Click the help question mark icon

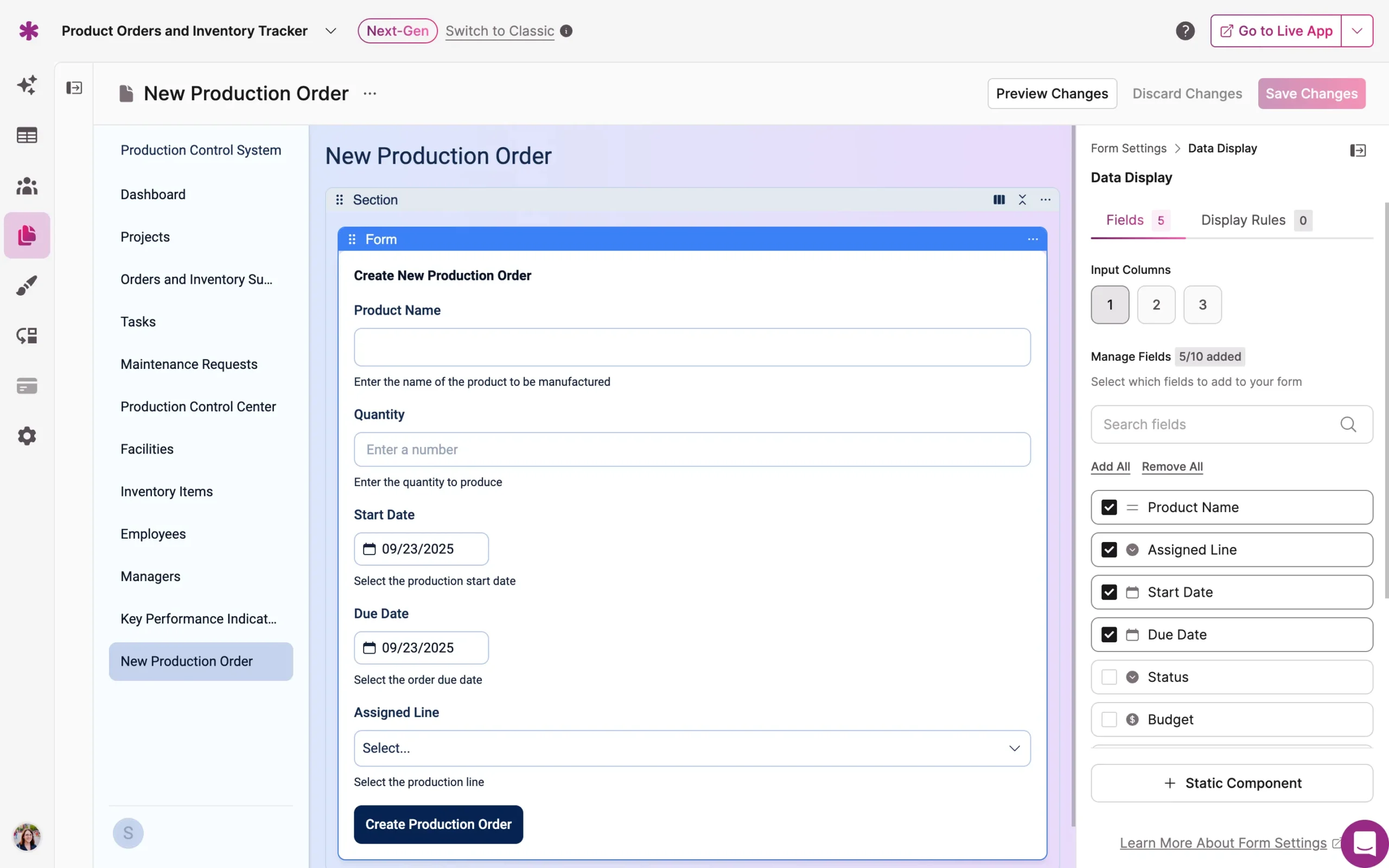[x=1184, y=31]
